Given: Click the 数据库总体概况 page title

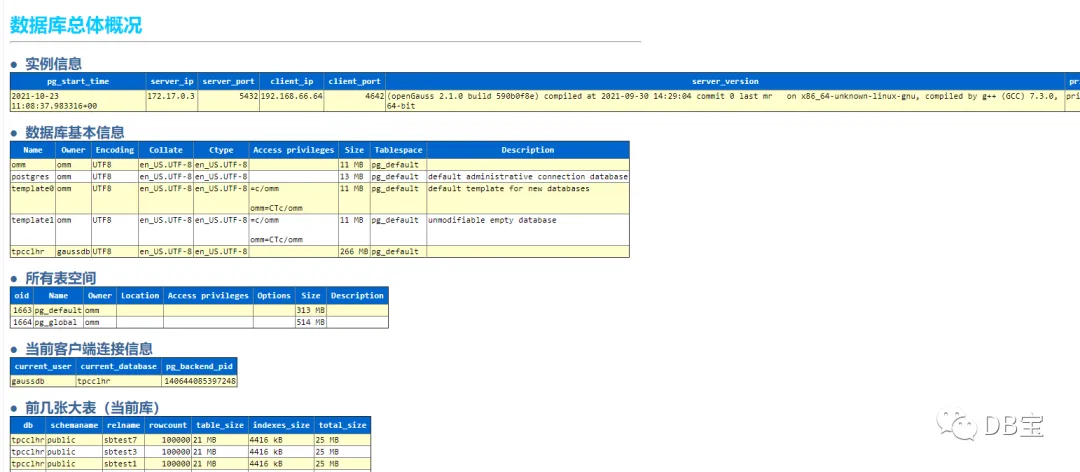Looking at the screenshot, I should [76, 25].
